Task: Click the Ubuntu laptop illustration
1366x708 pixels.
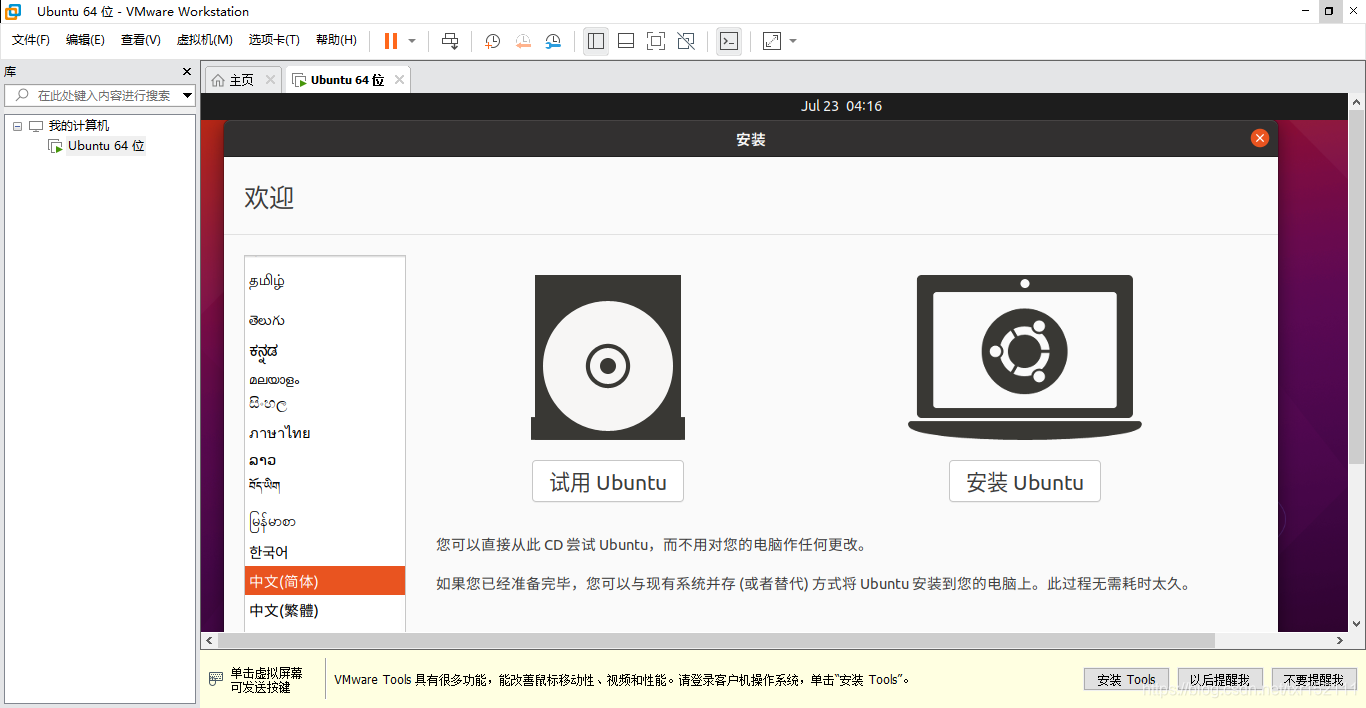Action: (x=1025, y=356)
